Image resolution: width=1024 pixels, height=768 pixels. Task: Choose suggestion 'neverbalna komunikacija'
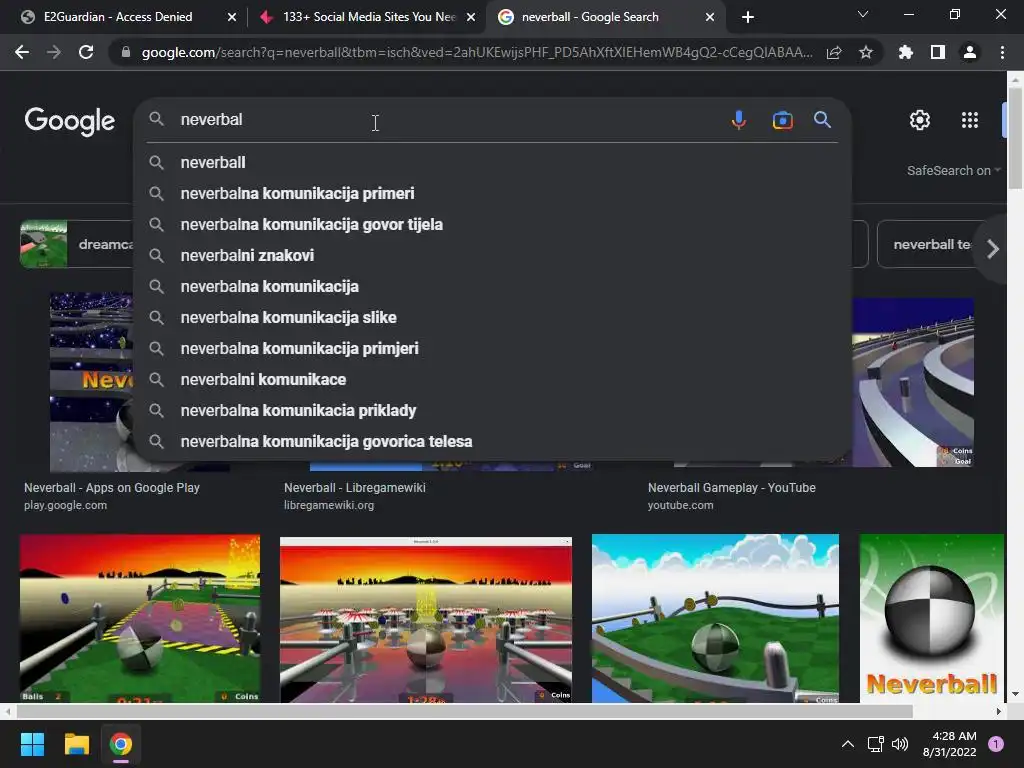(492, 287)
